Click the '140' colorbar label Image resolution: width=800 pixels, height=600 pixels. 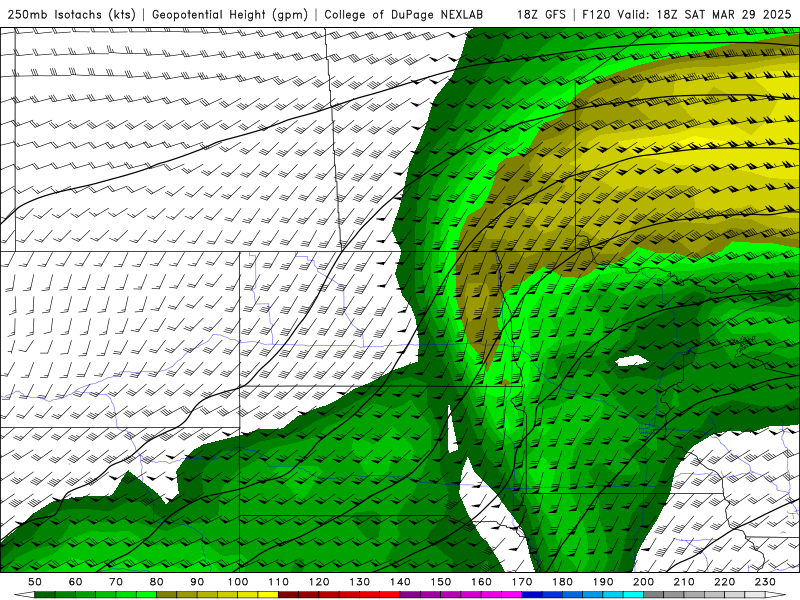click(x=400, y=582)
